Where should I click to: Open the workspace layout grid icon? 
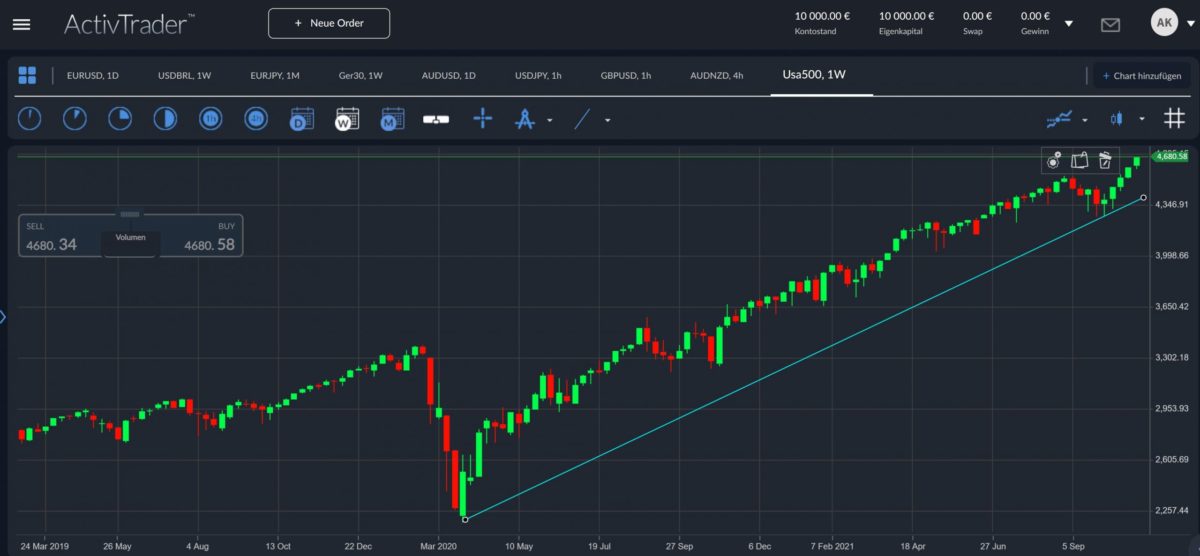click(27, 75)
